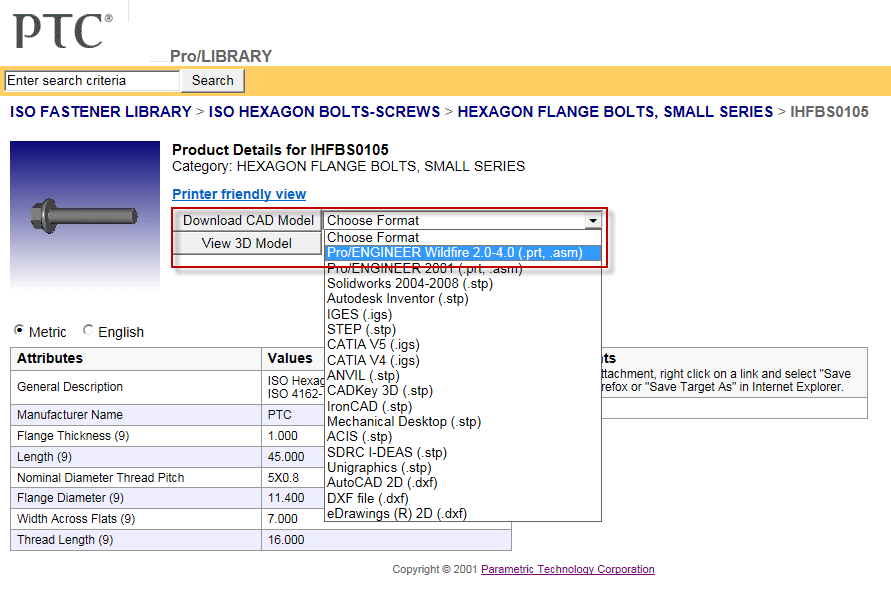Open the Printer friendly view link

[x=239, y=194]
